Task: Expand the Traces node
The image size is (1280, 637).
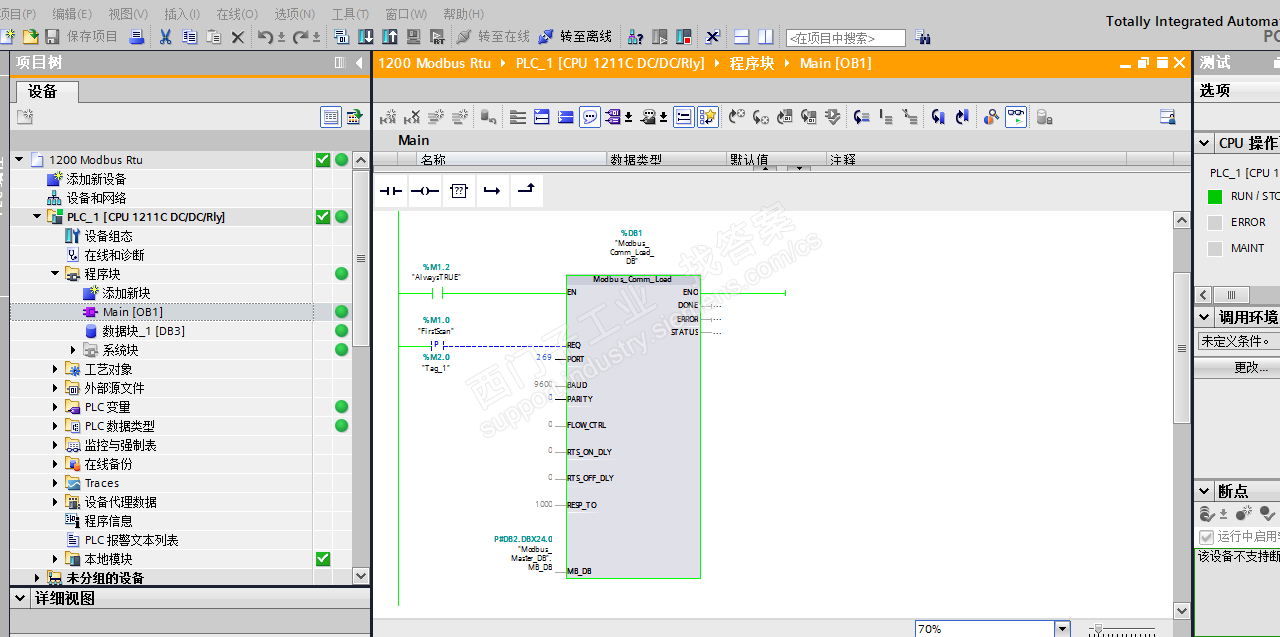Action: (x=56, y=483)
